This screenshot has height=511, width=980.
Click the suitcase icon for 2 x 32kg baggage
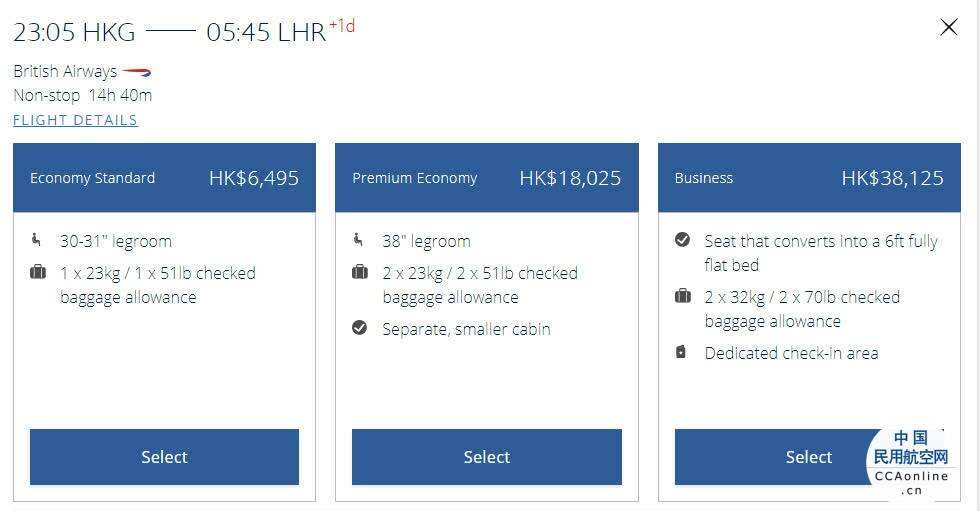[x=682, y=295]
